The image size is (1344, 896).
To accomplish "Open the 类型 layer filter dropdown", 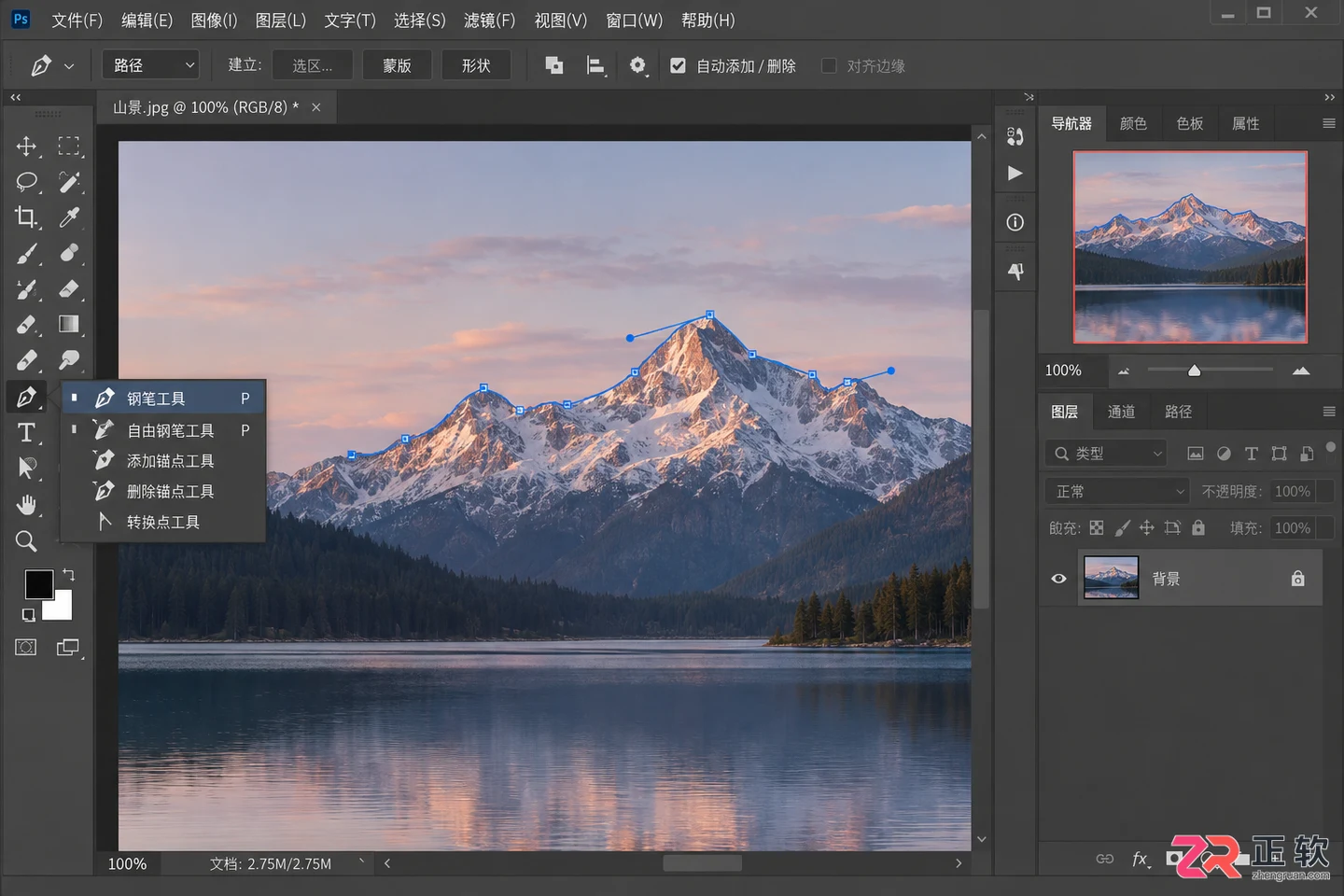I will pos(1107,454).
